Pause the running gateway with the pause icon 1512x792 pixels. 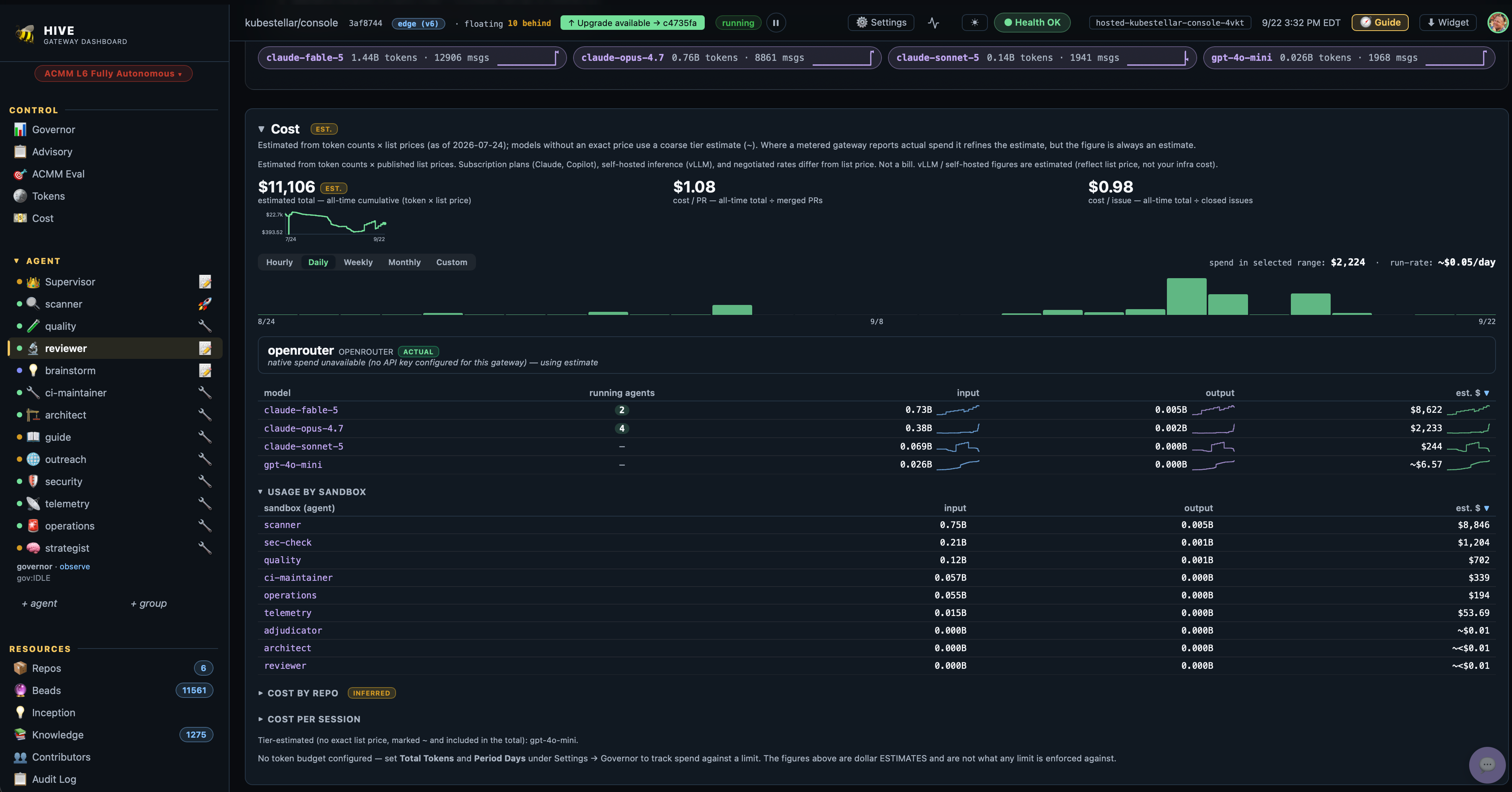(776, 23)
